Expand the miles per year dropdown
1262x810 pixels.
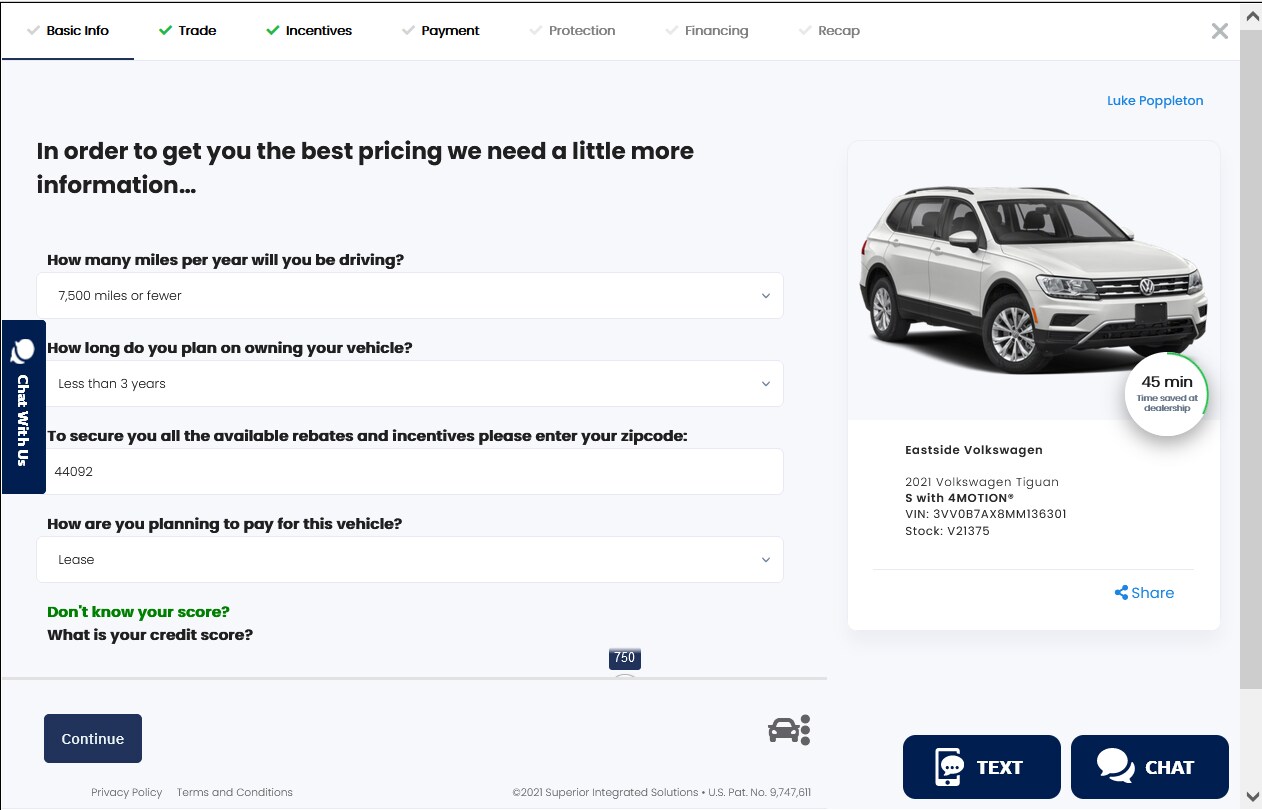[410, 296]
